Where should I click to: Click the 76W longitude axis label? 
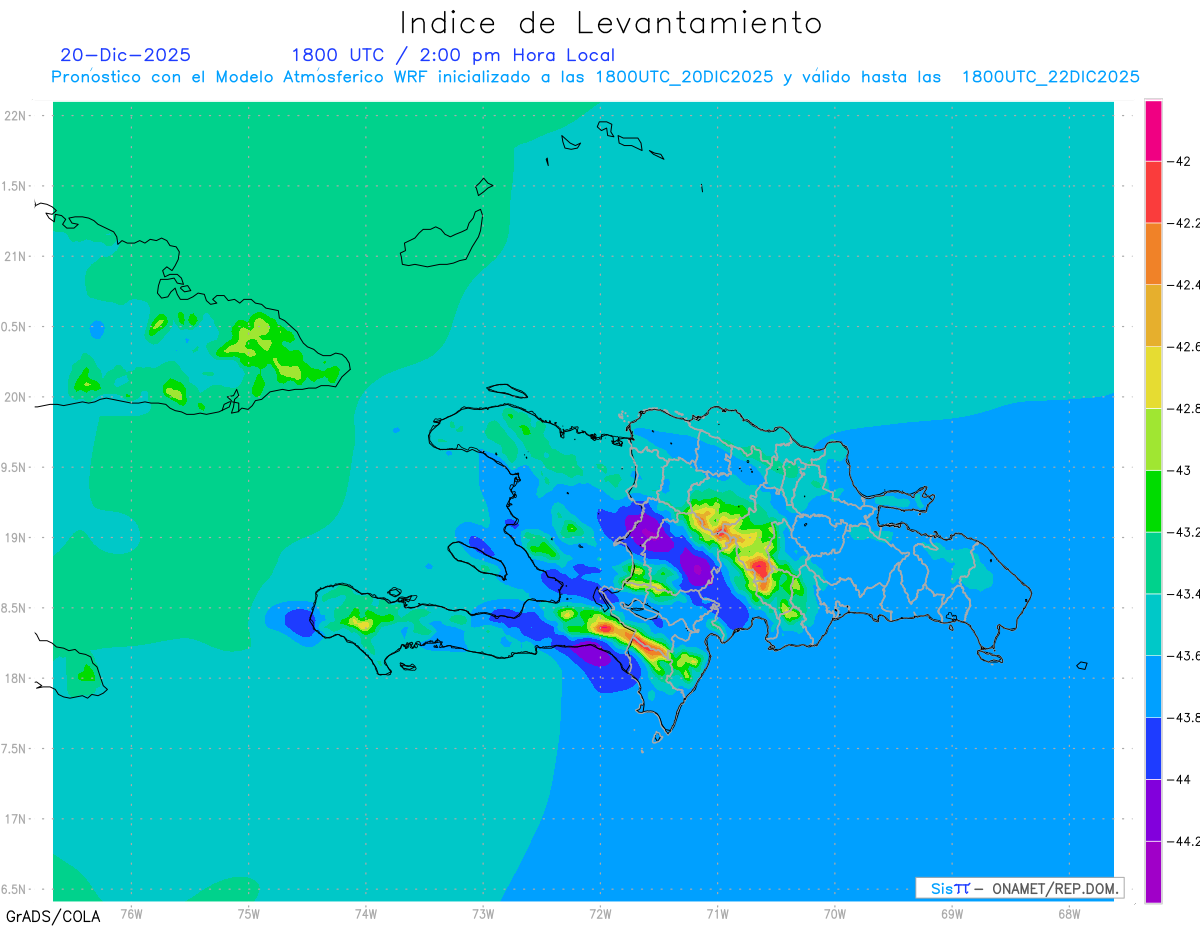coord(131,913)
